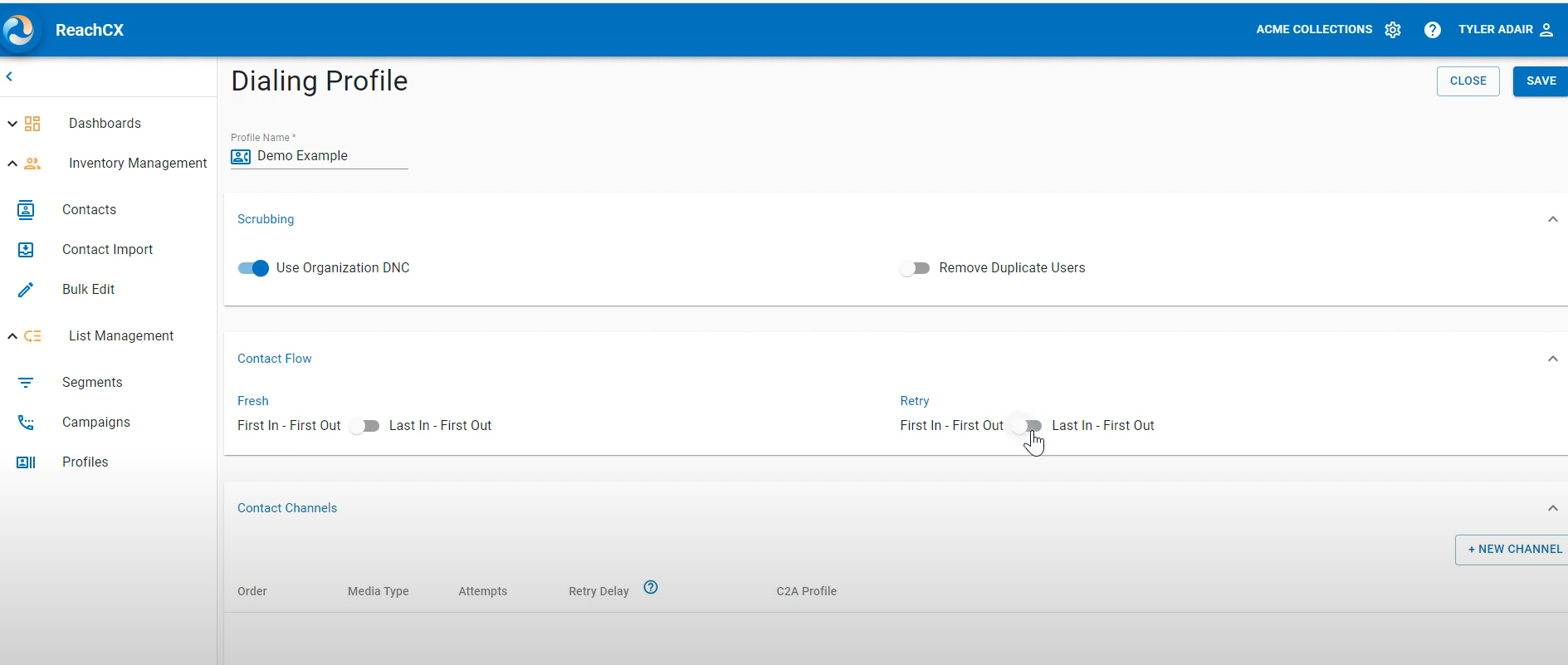Click the List Management icon

point(32,336)
